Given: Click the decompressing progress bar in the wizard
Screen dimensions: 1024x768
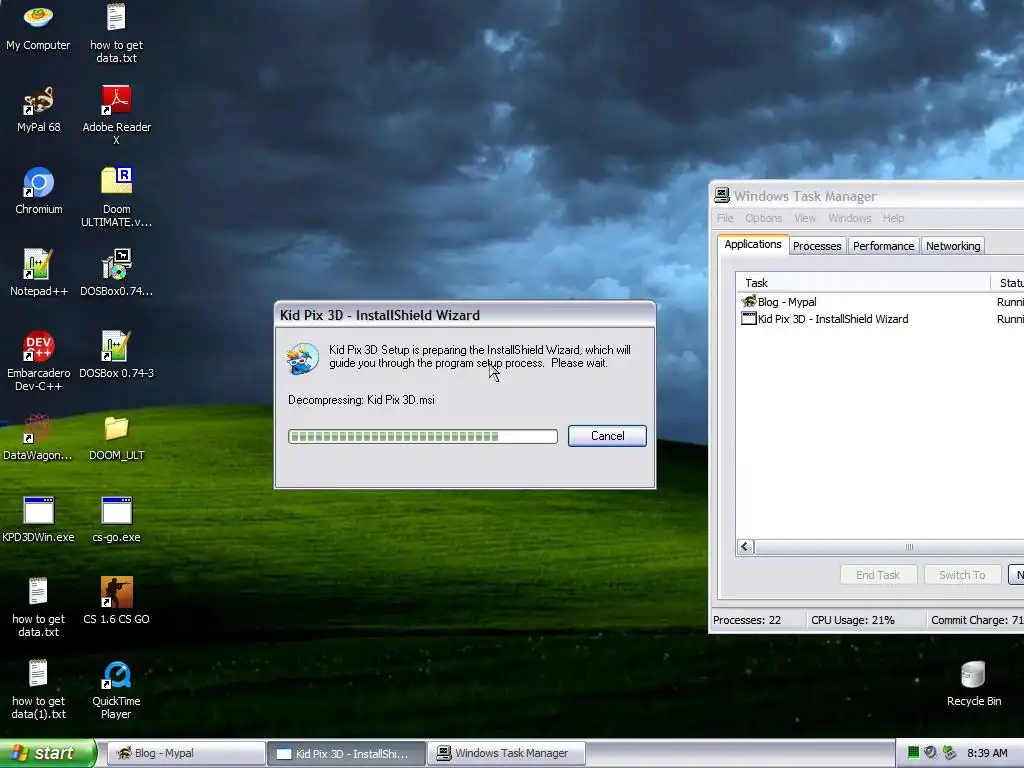Looking at the screenshot, I should pos(423,436).
